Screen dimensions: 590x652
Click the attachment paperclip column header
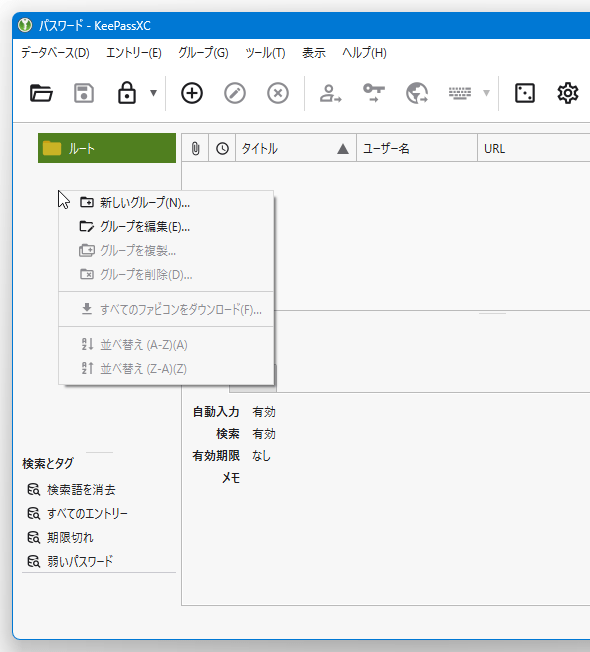click(x=195, y=148)
